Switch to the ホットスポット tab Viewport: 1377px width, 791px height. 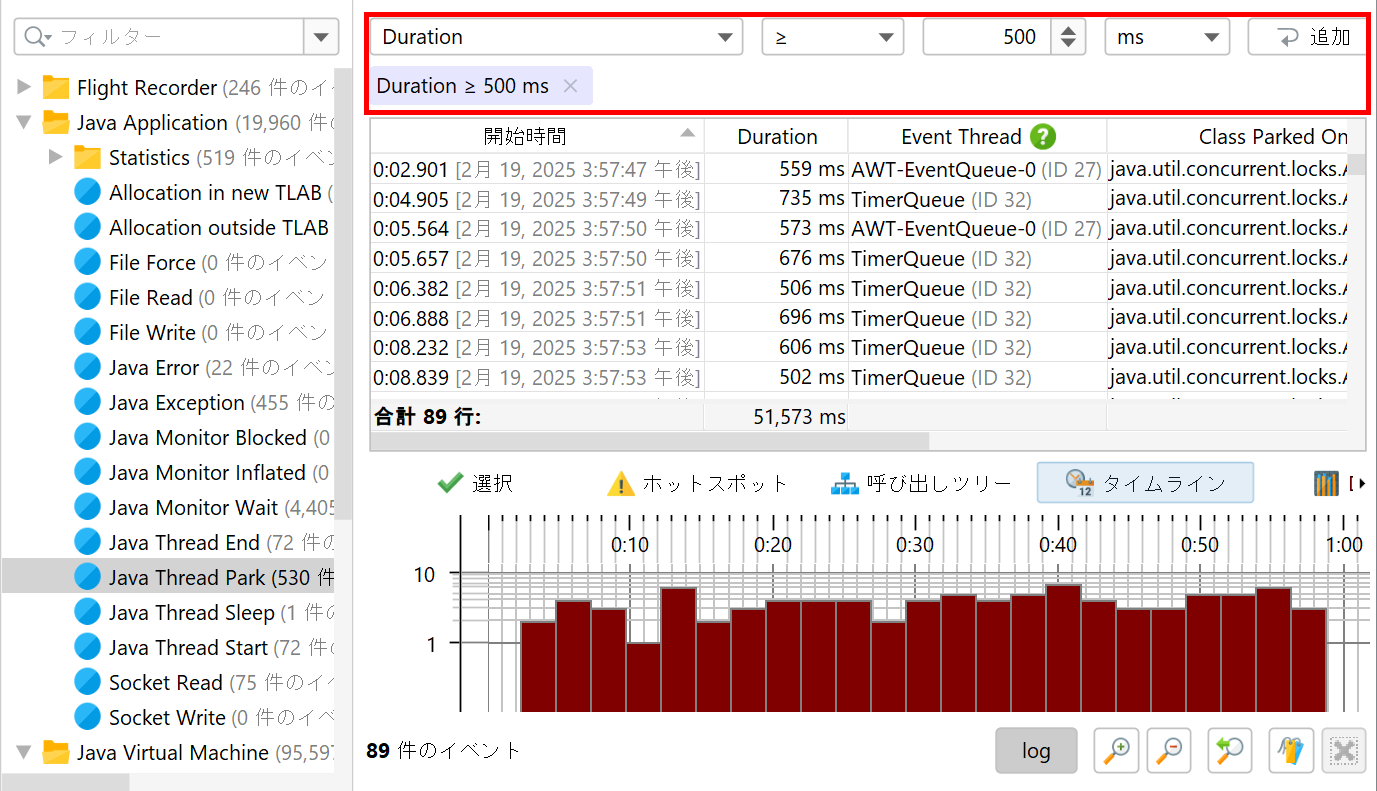[698, 484]
